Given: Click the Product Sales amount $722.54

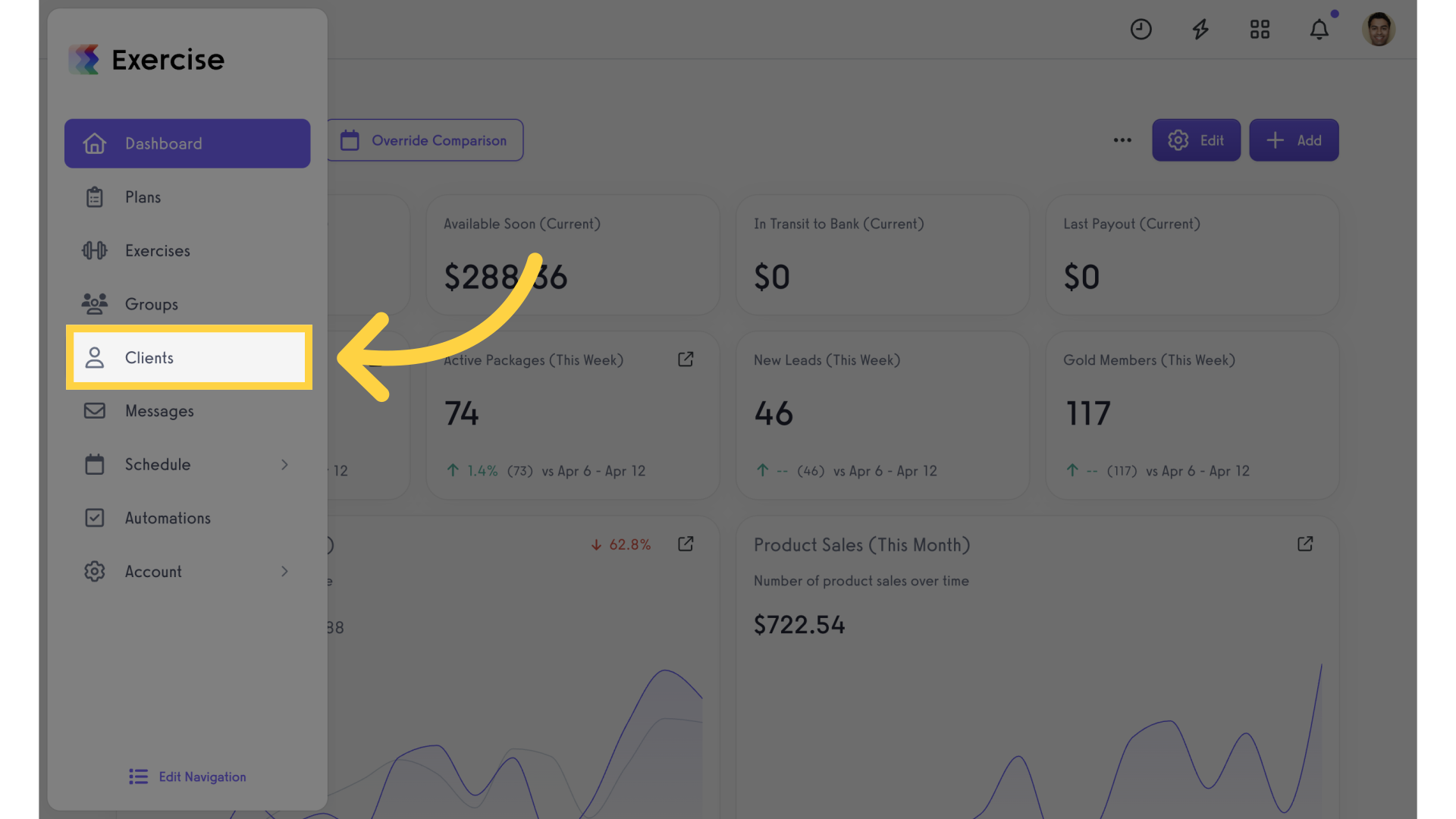Looking at the screenshot, I should [799, 625].
